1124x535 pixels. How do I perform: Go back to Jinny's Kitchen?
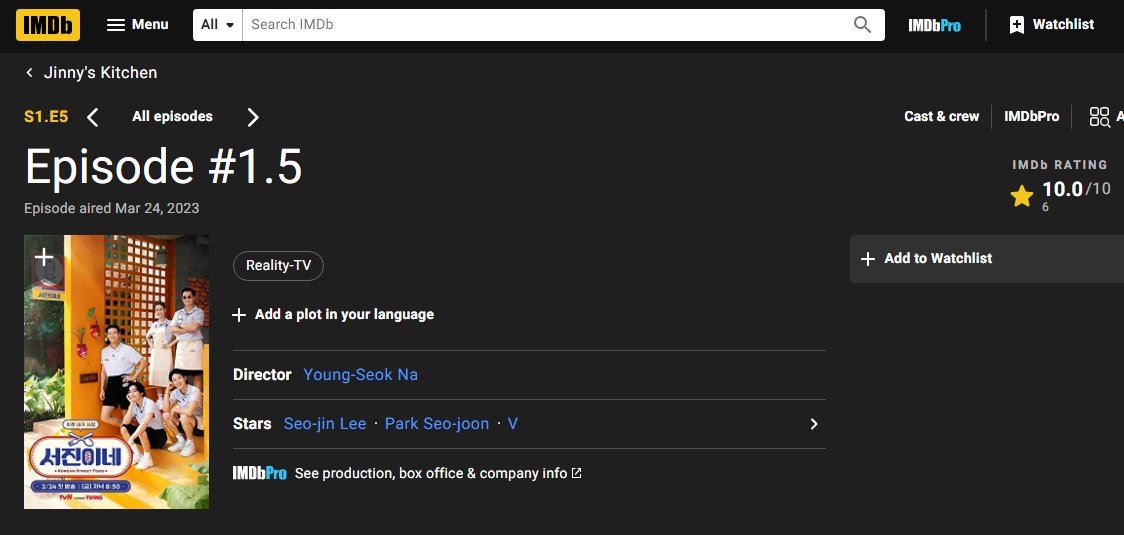[91, 72]
